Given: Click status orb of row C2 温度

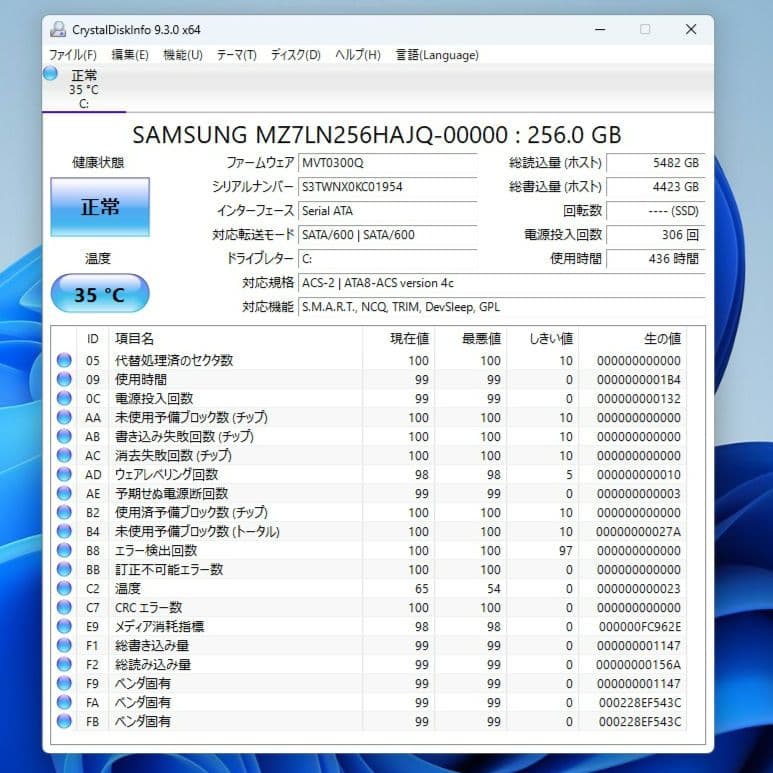Looking at the screenshot, I should click(x=64, y=588).
